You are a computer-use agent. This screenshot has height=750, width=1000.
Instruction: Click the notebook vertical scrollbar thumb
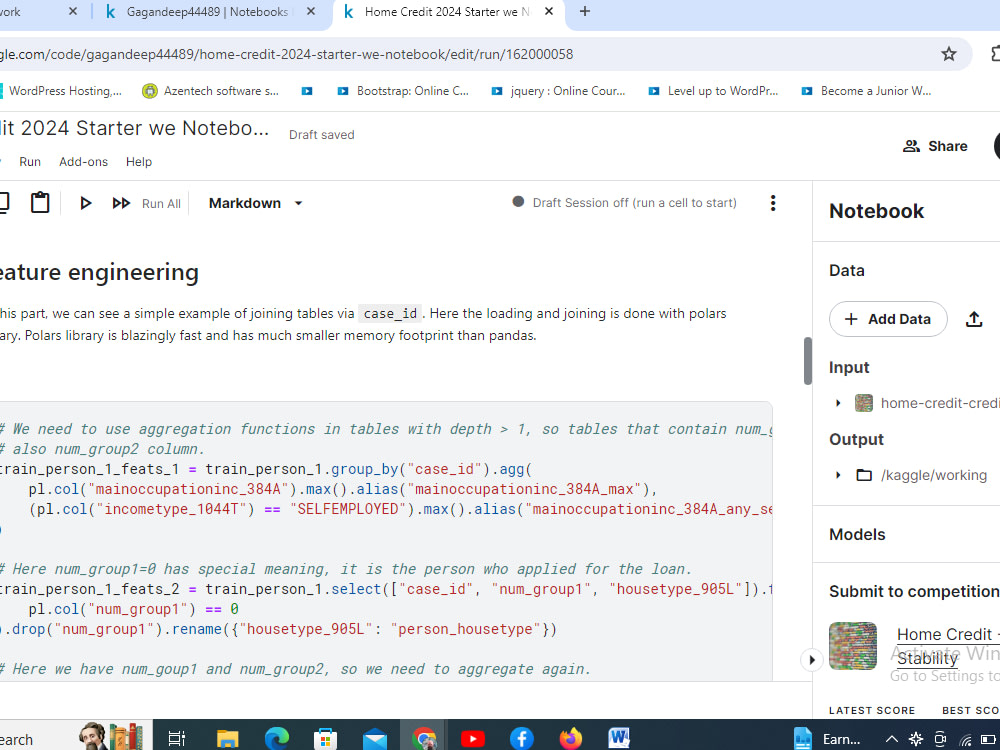807,361
